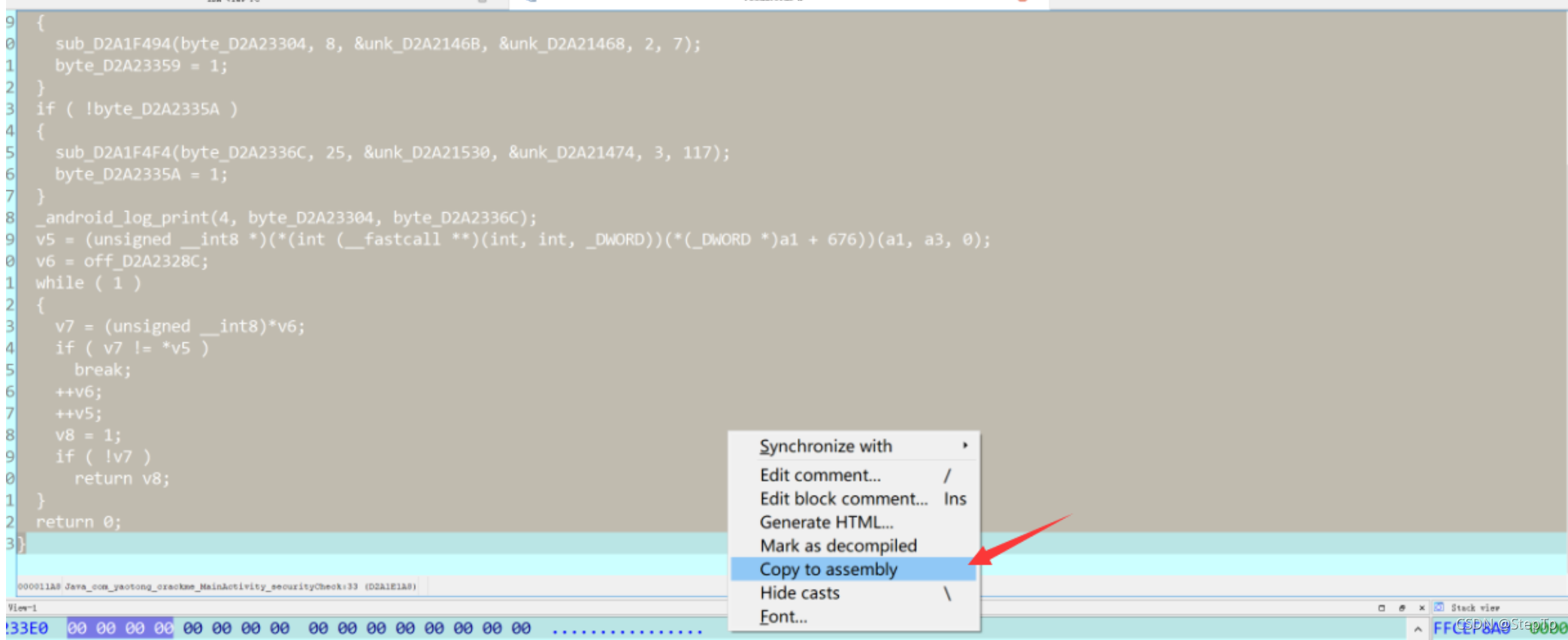
Task: Click the 'return 0;' statement
Action: coord(79,522)
